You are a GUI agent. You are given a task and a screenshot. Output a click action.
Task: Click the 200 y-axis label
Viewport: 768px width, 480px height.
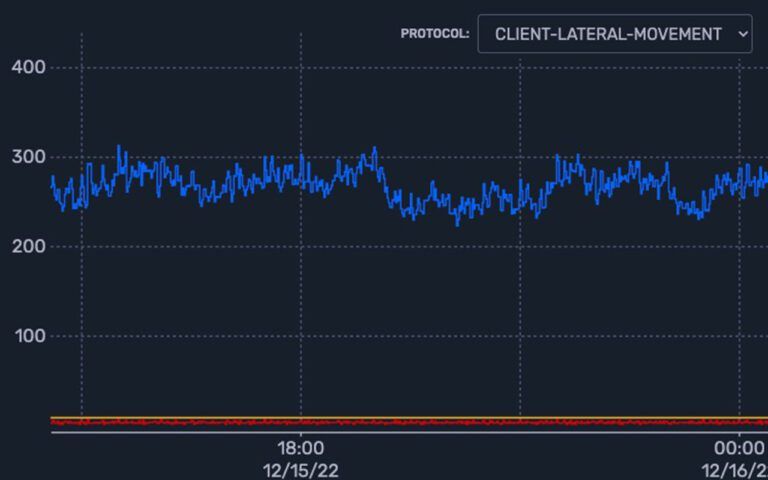tap(28, 246)
